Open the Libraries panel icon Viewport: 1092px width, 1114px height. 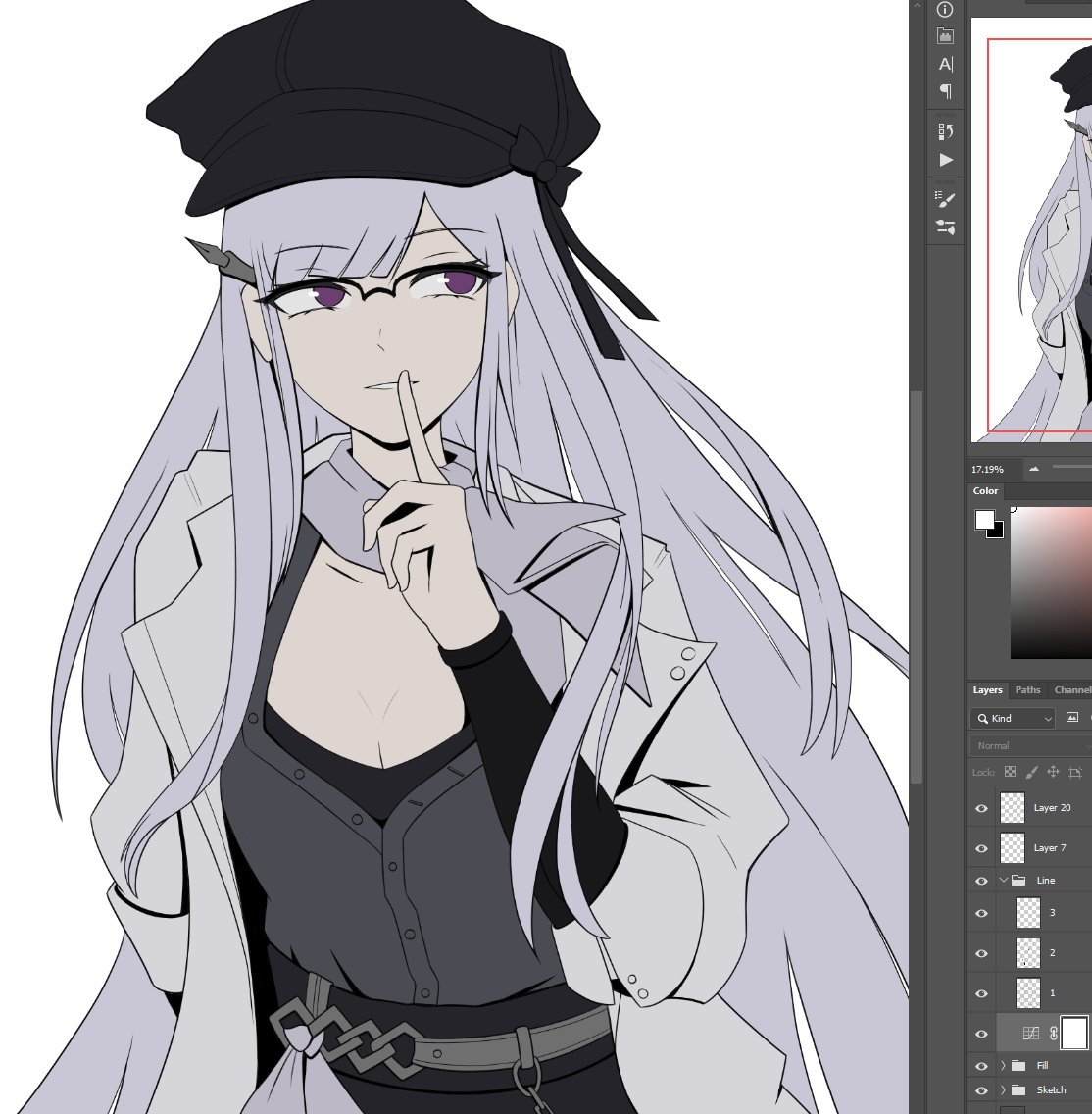coord(945,36)
